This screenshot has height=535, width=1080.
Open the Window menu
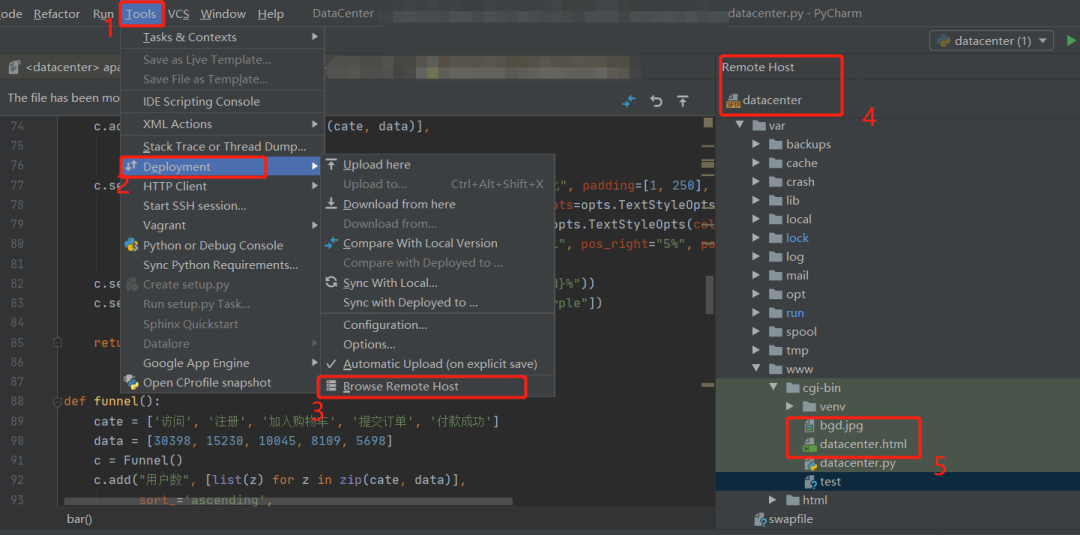click(223, 14)
